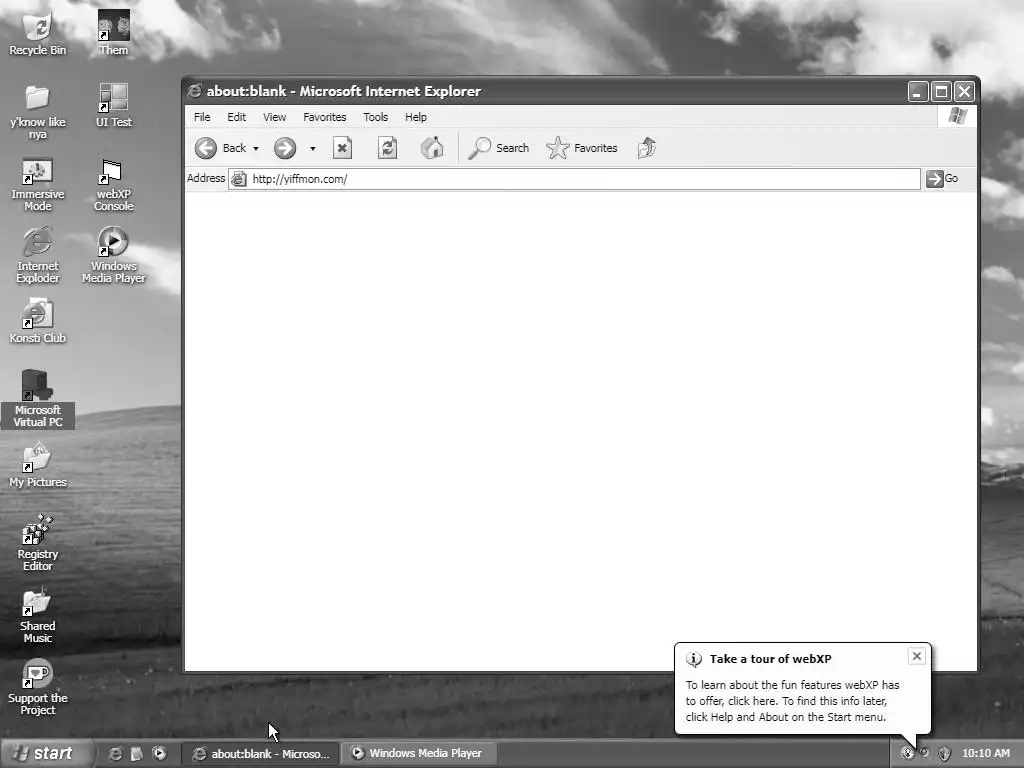Screen dimensions: 1024x768
Task: Launch Internet Explorer from Quick Launch
Action: pyautogui.click(x=115, y=754)
